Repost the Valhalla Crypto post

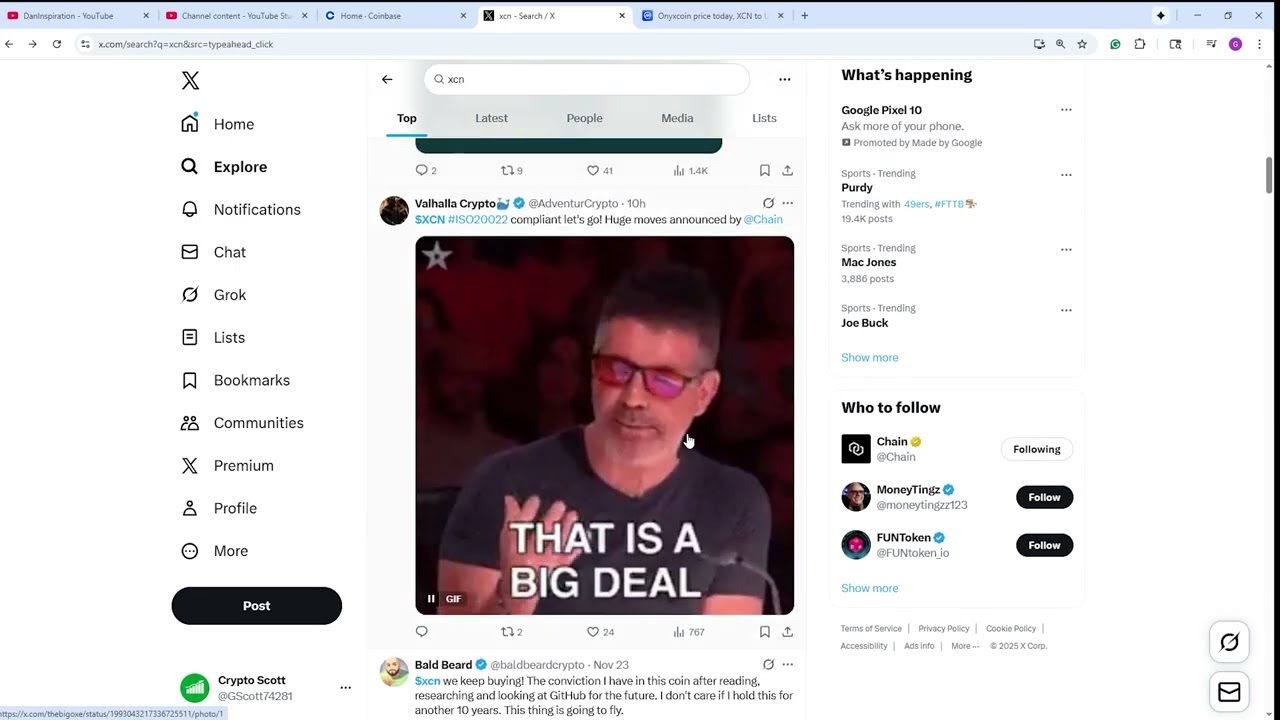pos(512,632)
